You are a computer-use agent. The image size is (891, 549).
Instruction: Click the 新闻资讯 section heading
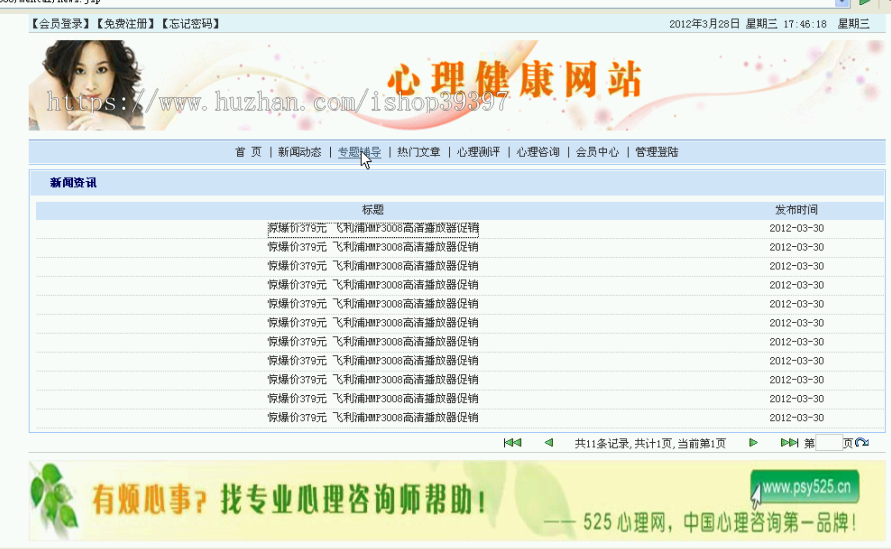point(73,182)
